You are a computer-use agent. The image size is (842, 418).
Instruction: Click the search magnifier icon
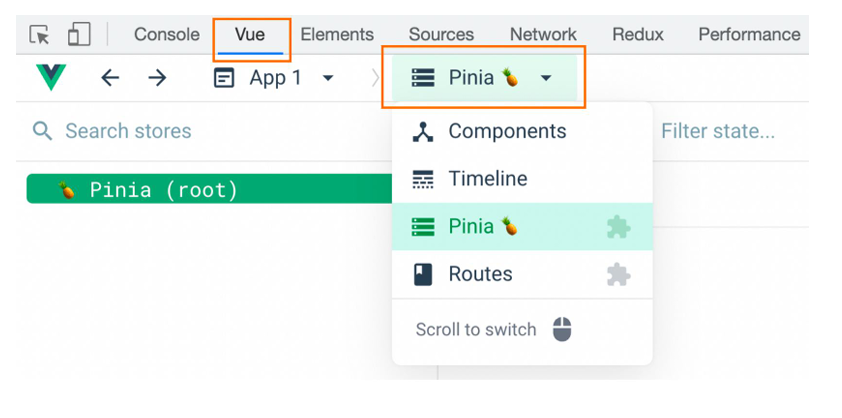42,131
